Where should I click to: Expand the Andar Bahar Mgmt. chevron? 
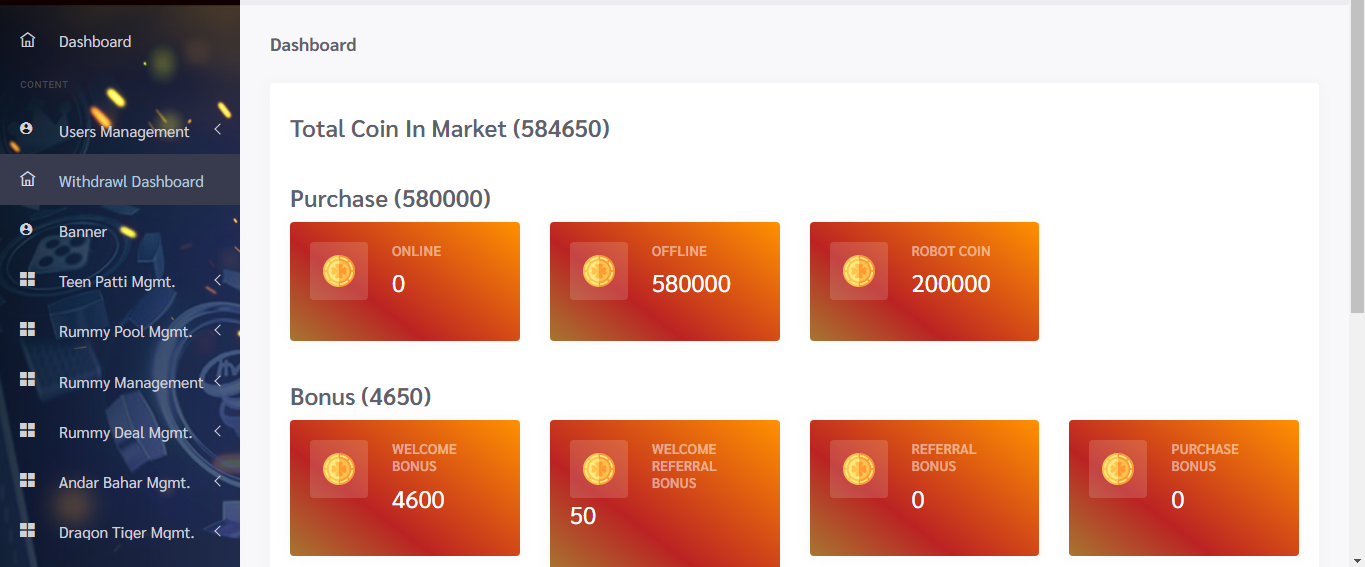(x=217, y=481)
